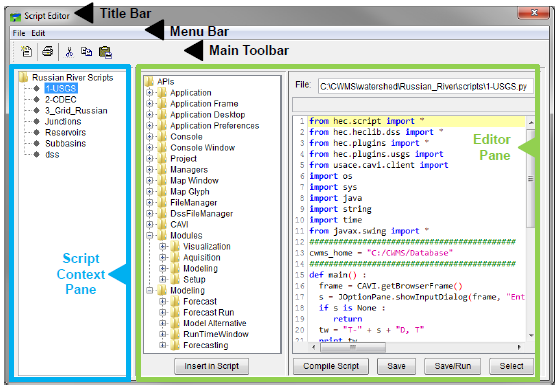Click the Print toolbar icon
Screen dimensions: 555x385
47,51
